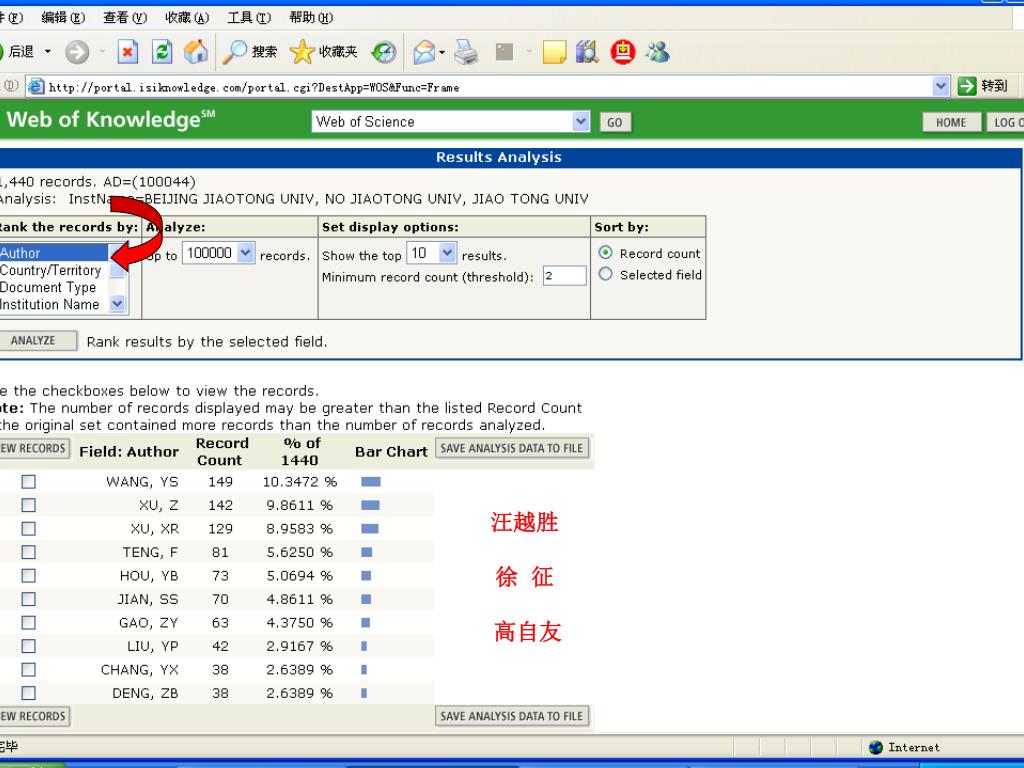Tick the checkbox for XU, XR

tap(29, 529)
